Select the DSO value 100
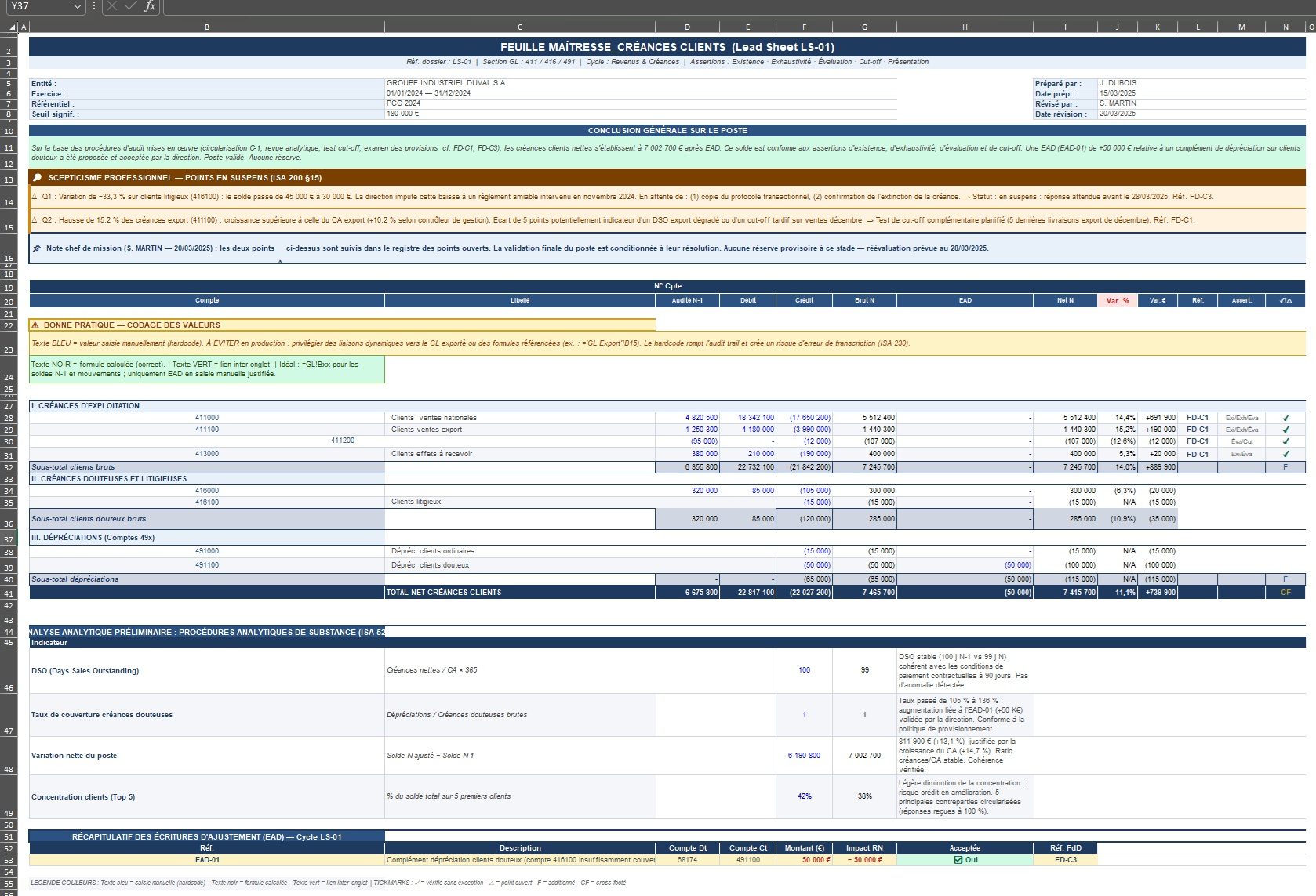1316x896 pixels. (804, 670)
